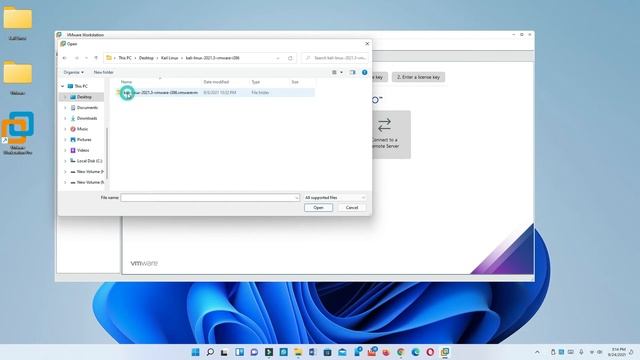Toggle the preview pane button
Screen dimensions: 640x360
pyautogui.click(x=352, y=72)
